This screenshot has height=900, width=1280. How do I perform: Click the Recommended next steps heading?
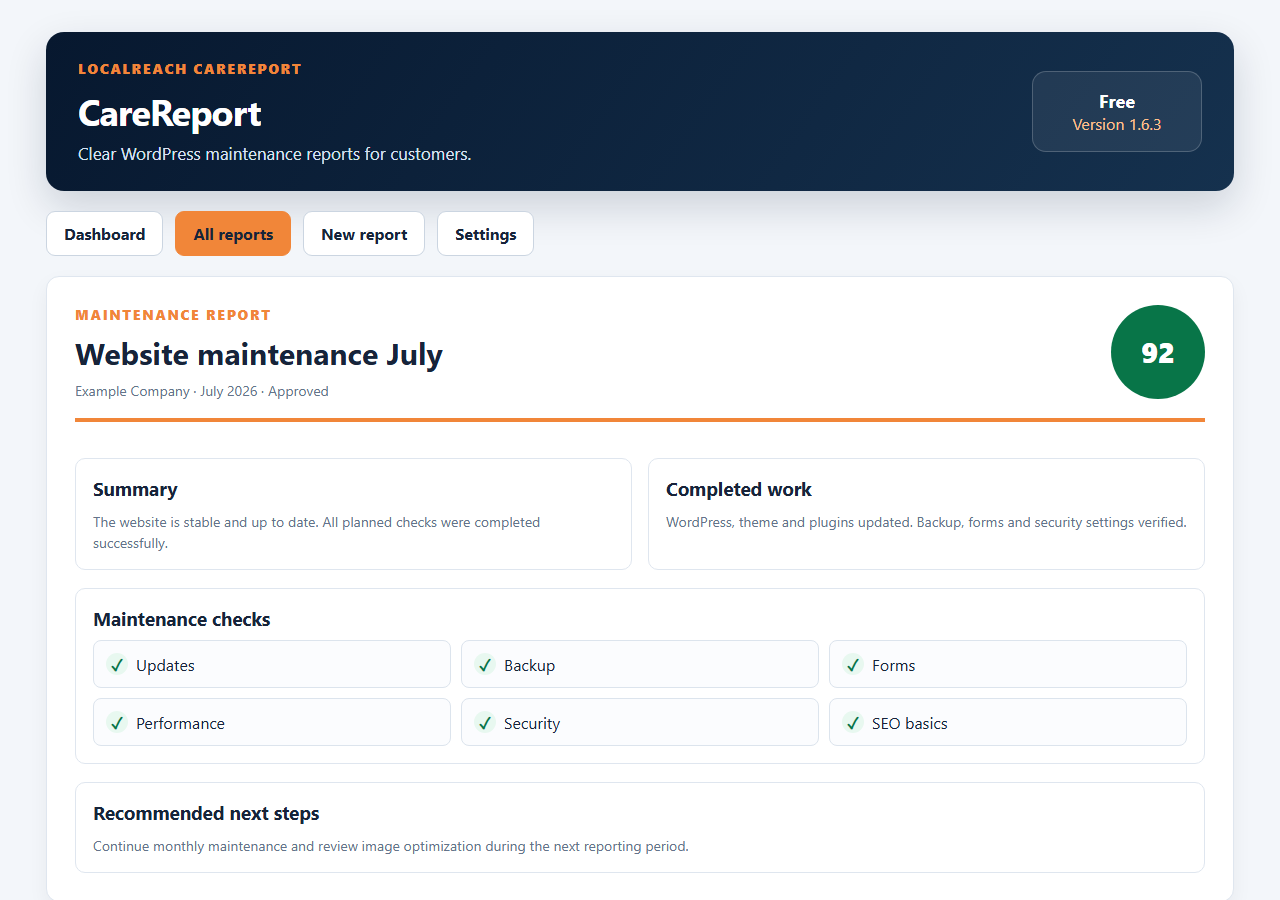[206, 813]
